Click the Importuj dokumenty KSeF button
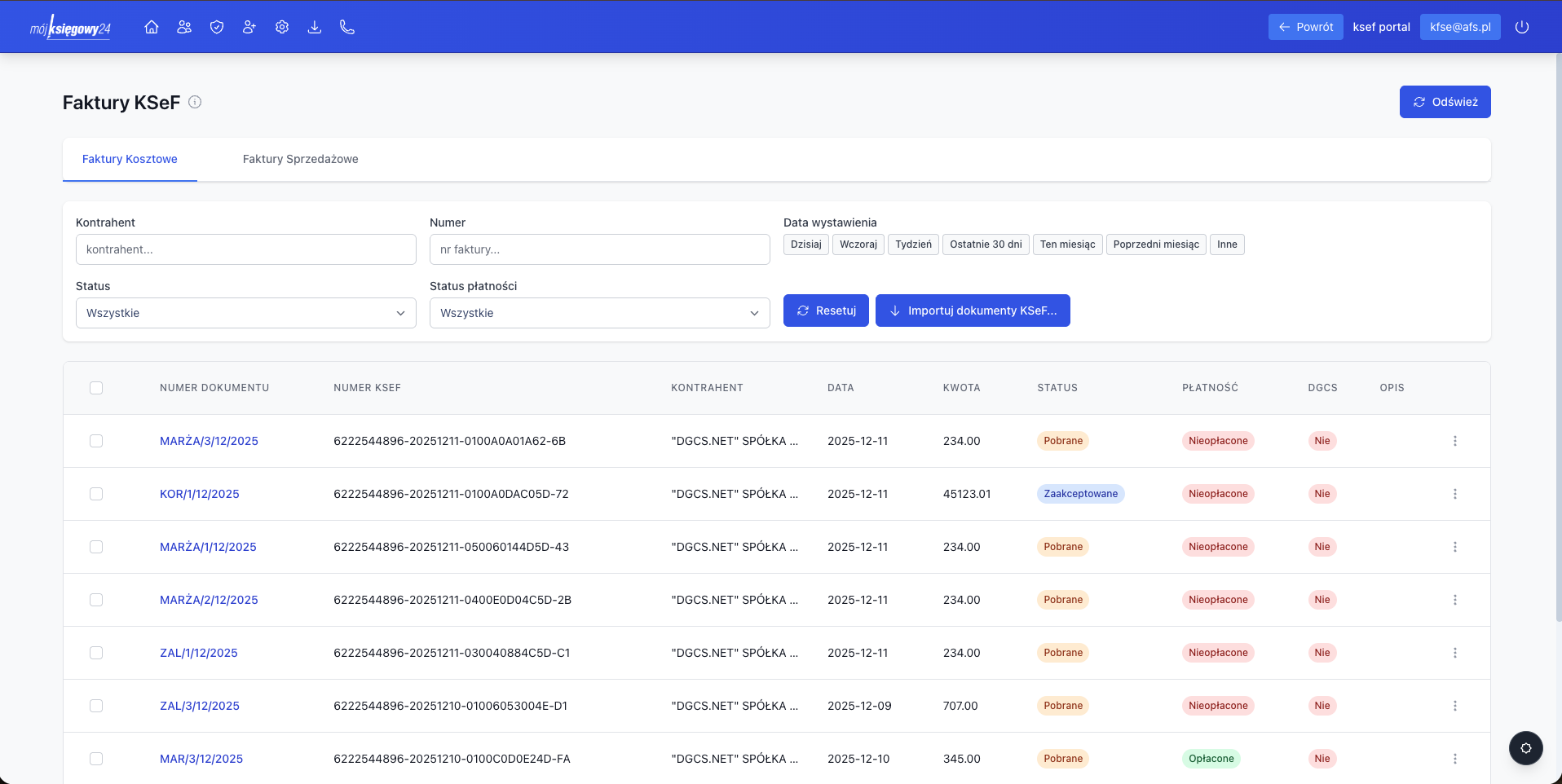The image size is (1562, 784). 973,311
